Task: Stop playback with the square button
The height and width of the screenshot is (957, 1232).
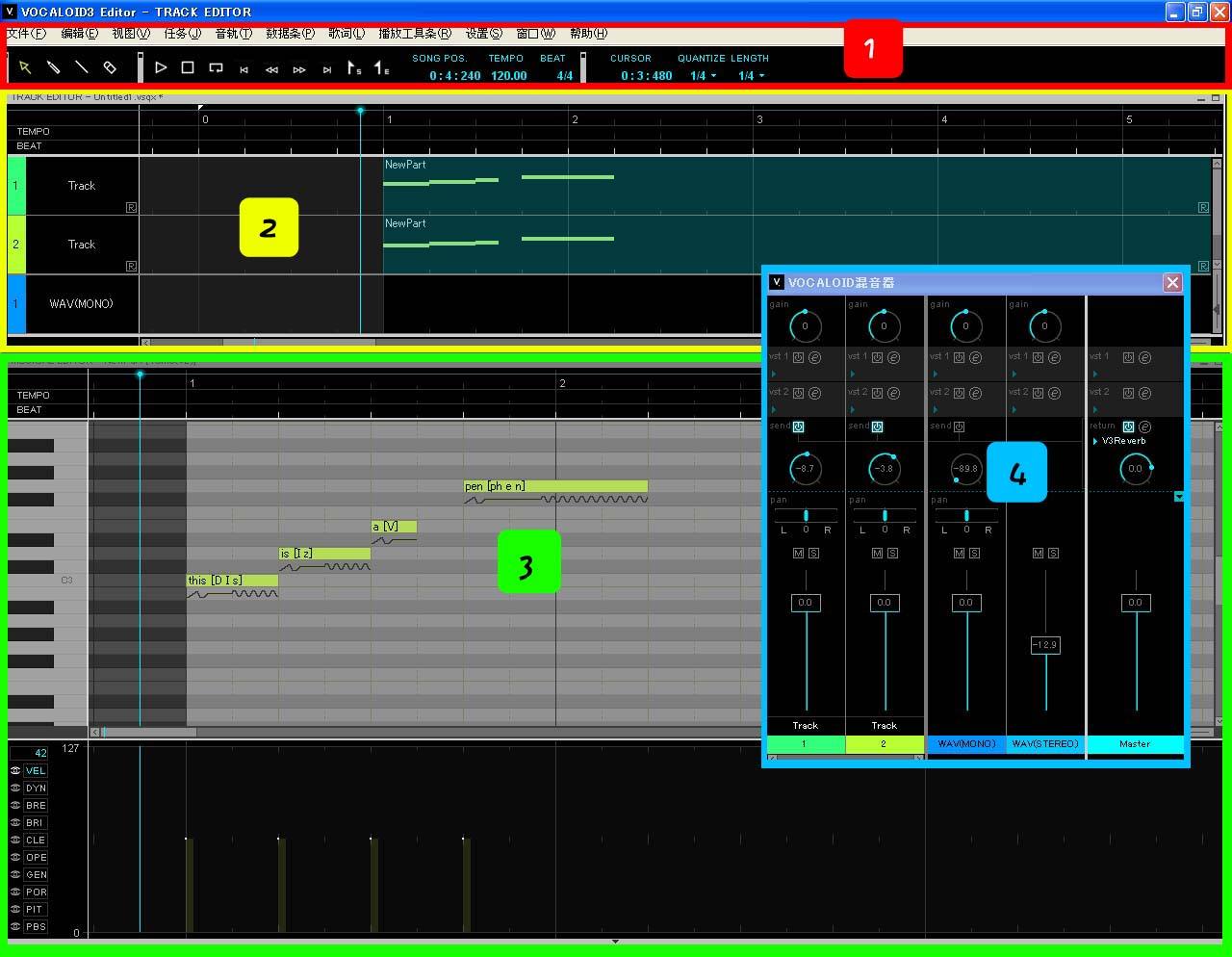Action: pyautogui.click(x=188, y=67)
